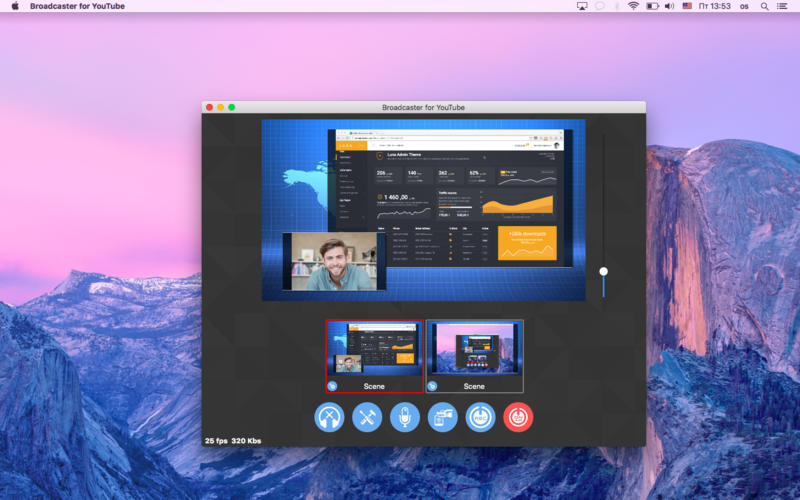The image size is (800, 500).
Task: Click edit icon on first Scene
Action: point(332,385)
